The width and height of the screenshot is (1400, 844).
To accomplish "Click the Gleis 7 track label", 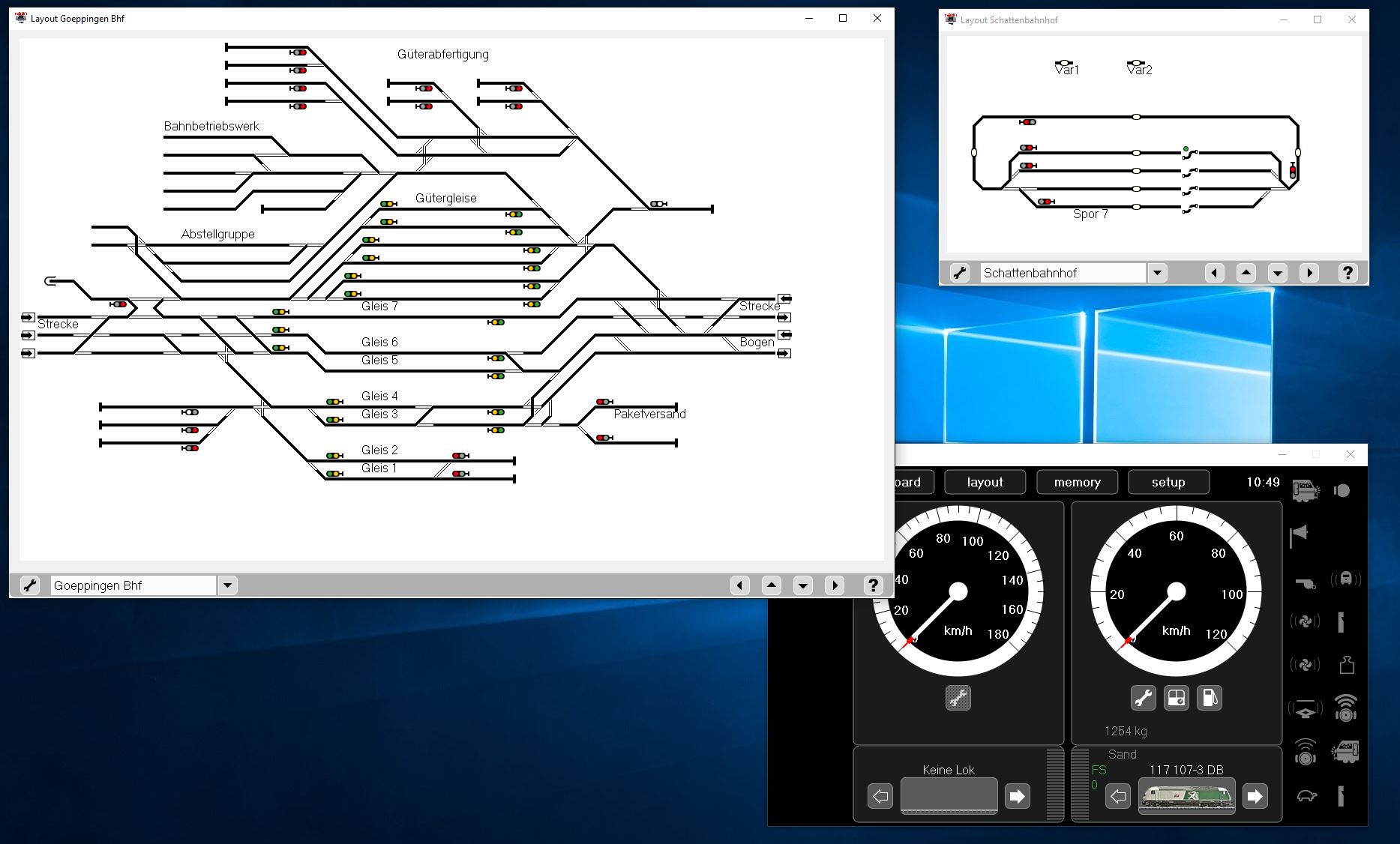I will click(x=379, y=306).
